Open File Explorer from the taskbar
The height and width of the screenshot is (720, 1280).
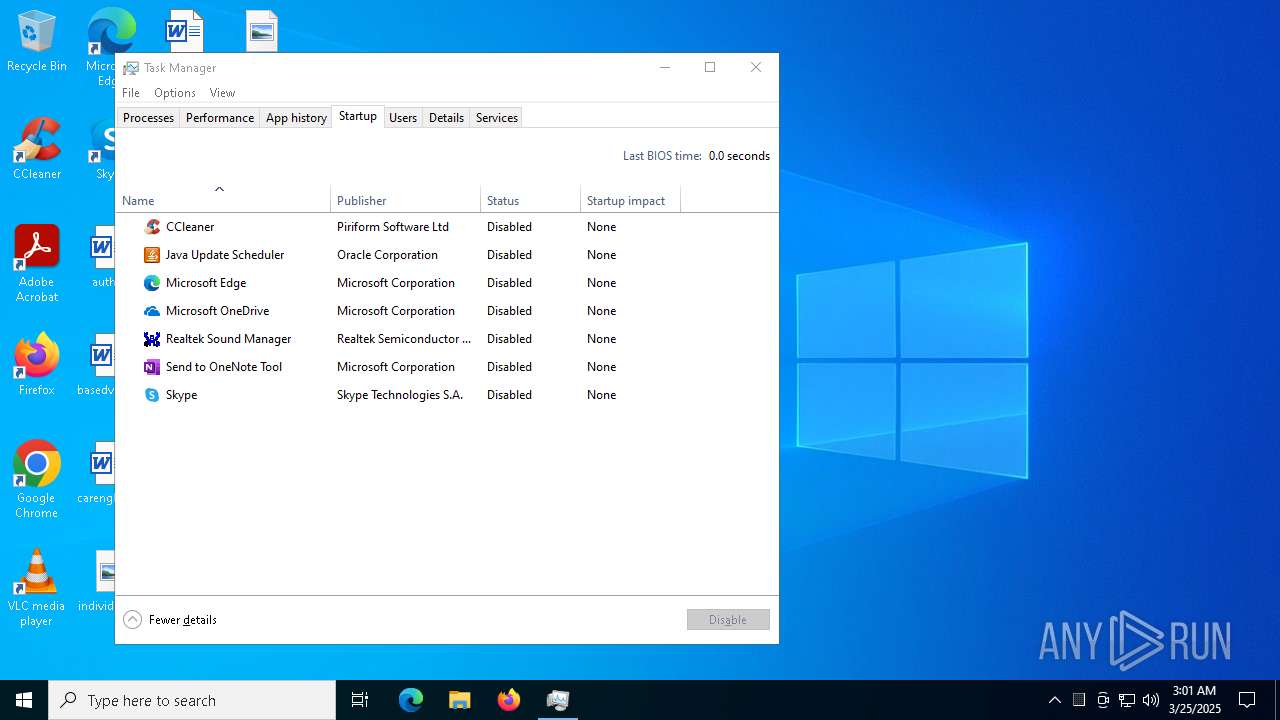coord(459,700)
